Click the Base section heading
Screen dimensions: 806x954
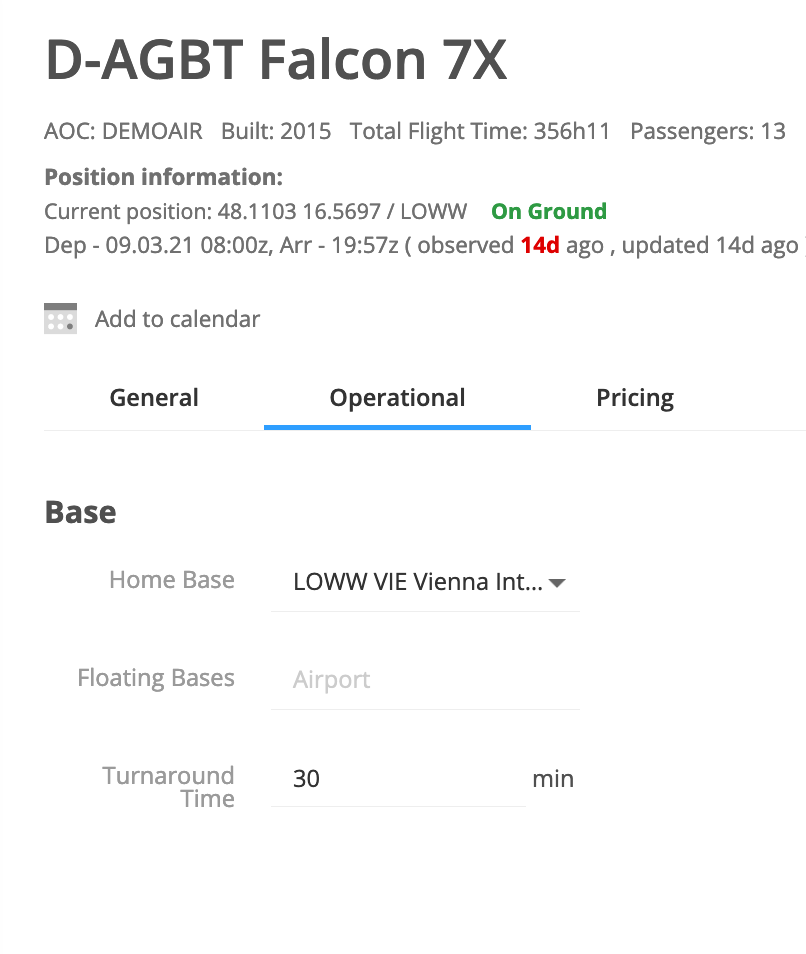81,512
